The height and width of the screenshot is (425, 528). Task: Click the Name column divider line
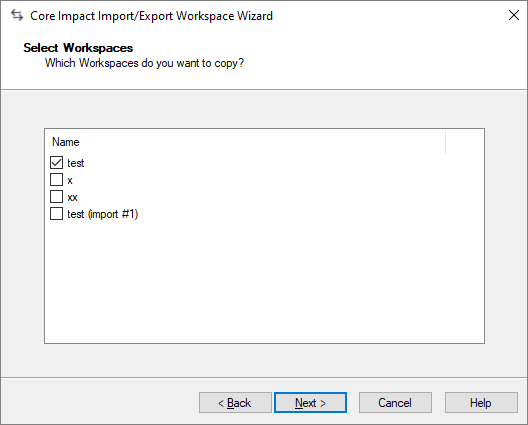pos(445,142)
